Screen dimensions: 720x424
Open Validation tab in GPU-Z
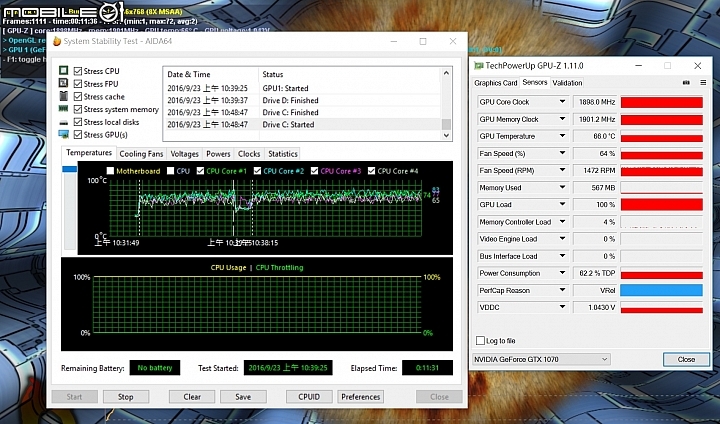567,83
